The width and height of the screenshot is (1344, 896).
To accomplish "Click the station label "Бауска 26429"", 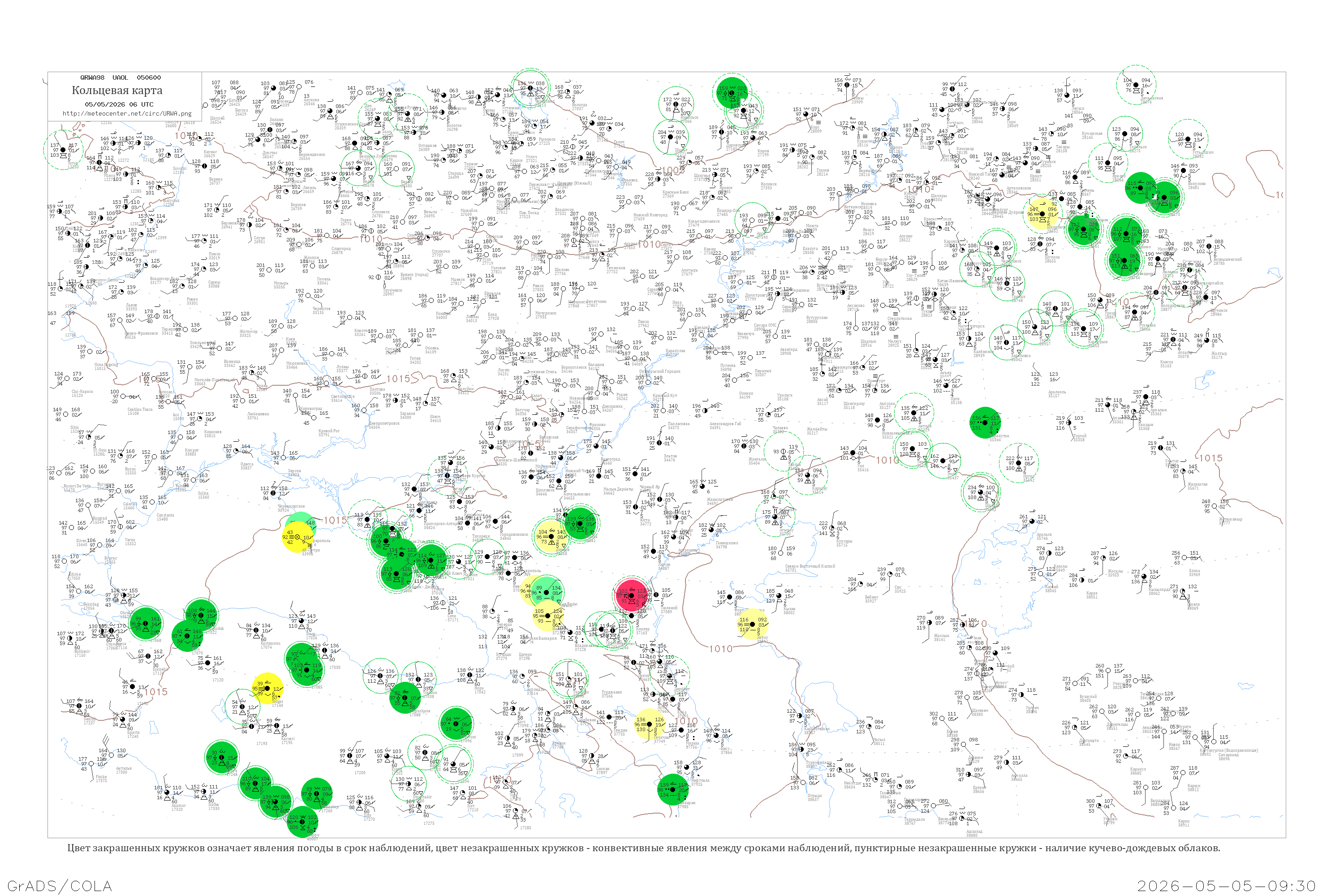I will tap(241, 112).
